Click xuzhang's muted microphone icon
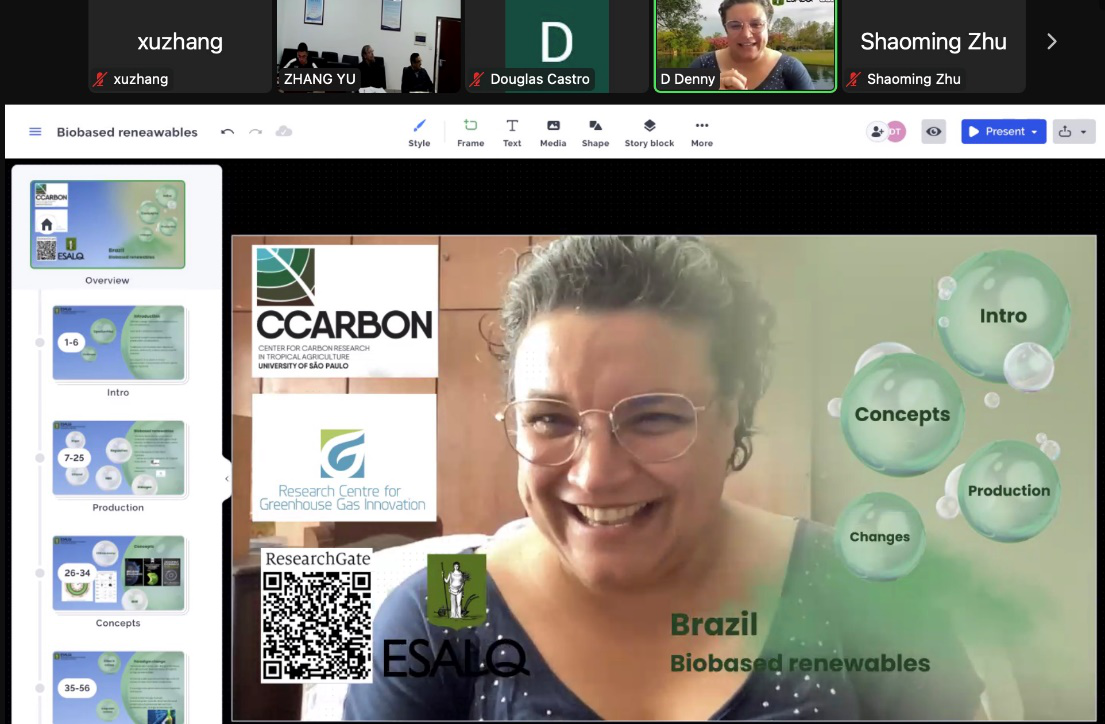 (x=100, y=79)
